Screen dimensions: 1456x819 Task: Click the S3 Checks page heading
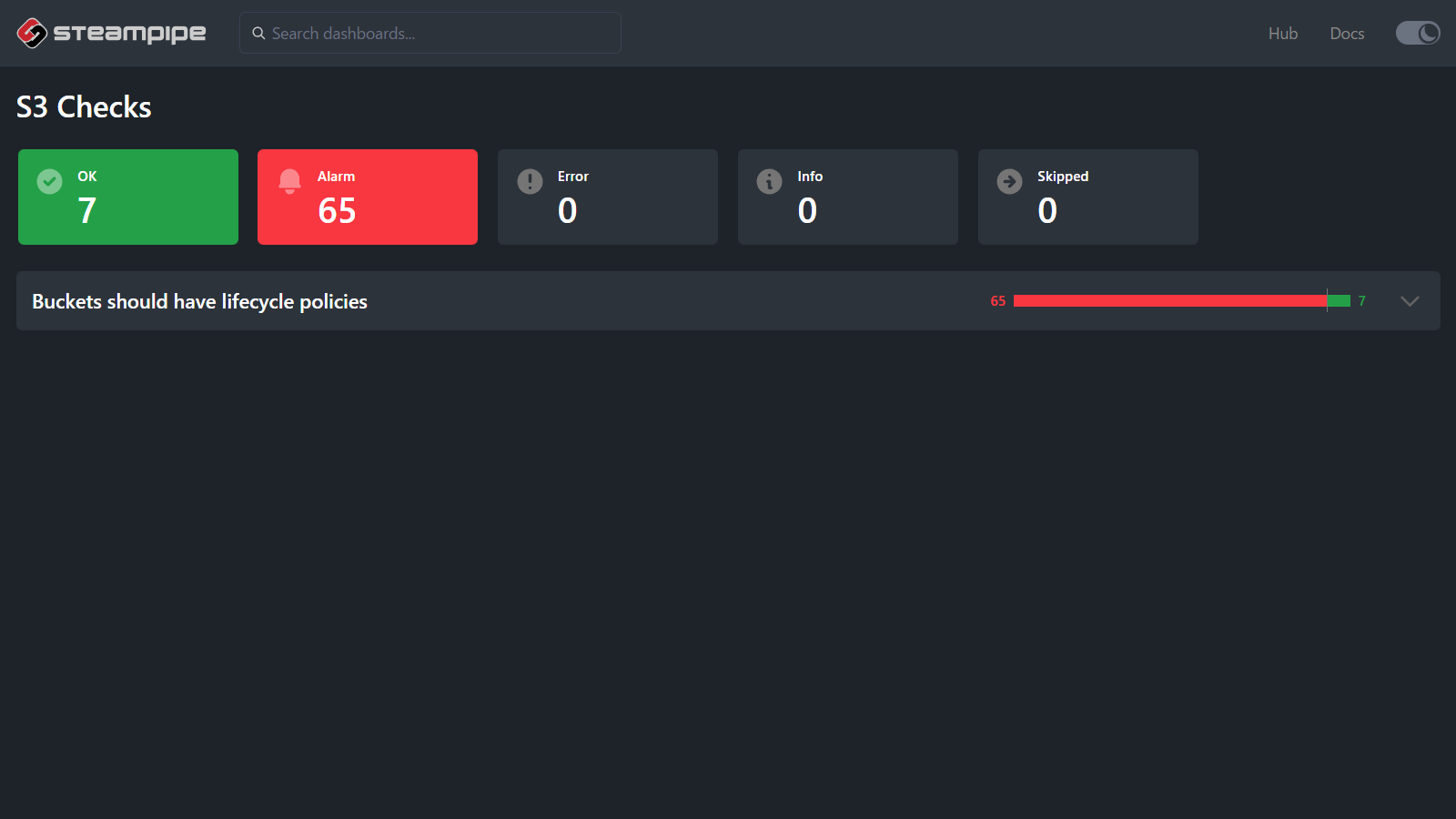tap(84, 107)
